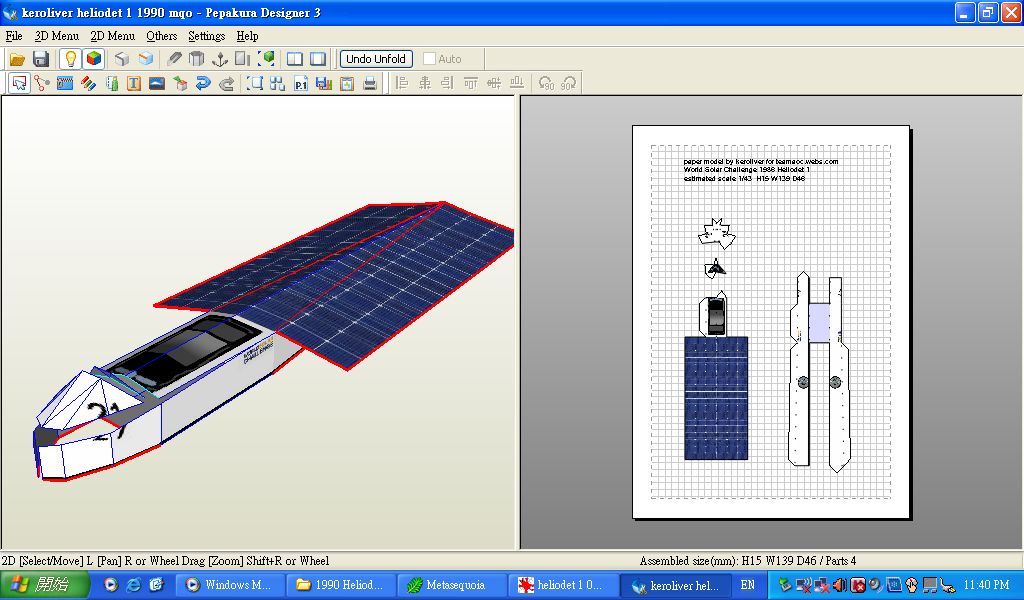
Task: Click the Save floppy disk icon
Action: click(x=41, y=59)
